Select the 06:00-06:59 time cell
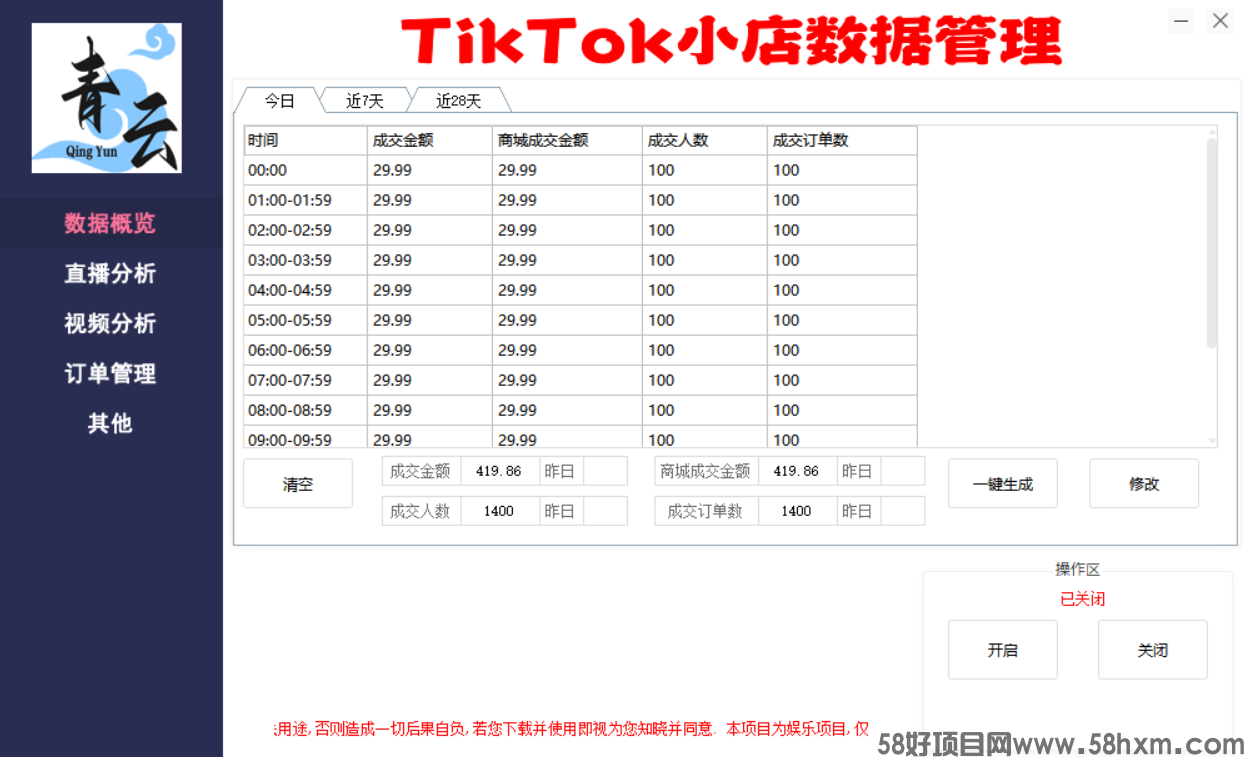This screenshot has height=757, width=1244. [306, 350]
